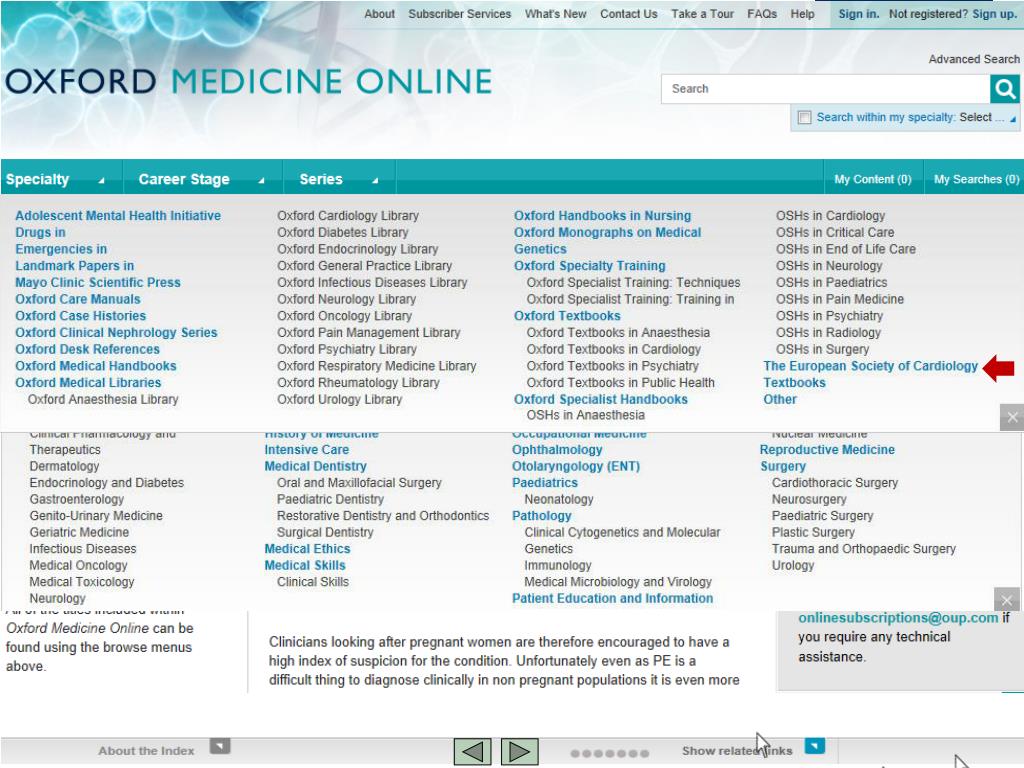The image size is (1024, 768).
Task: Click the Oxford Medicine Online logo
Action: [x=249, y=82]
